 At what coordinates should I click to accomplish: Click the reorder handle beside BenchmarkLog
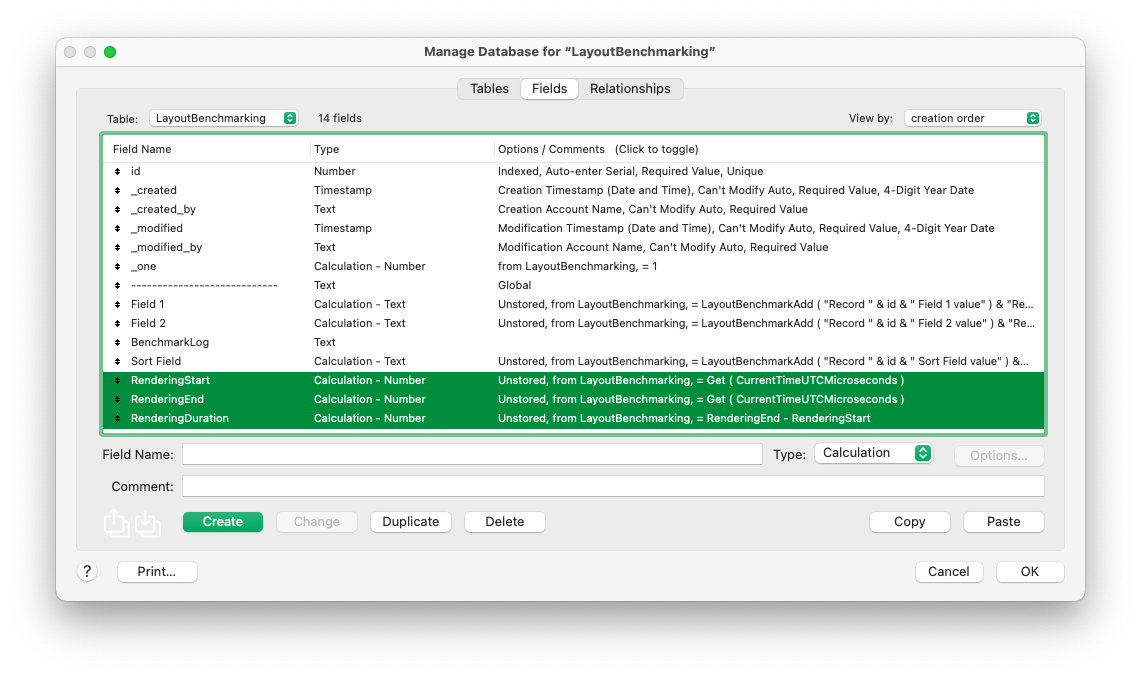coord(118,343)
